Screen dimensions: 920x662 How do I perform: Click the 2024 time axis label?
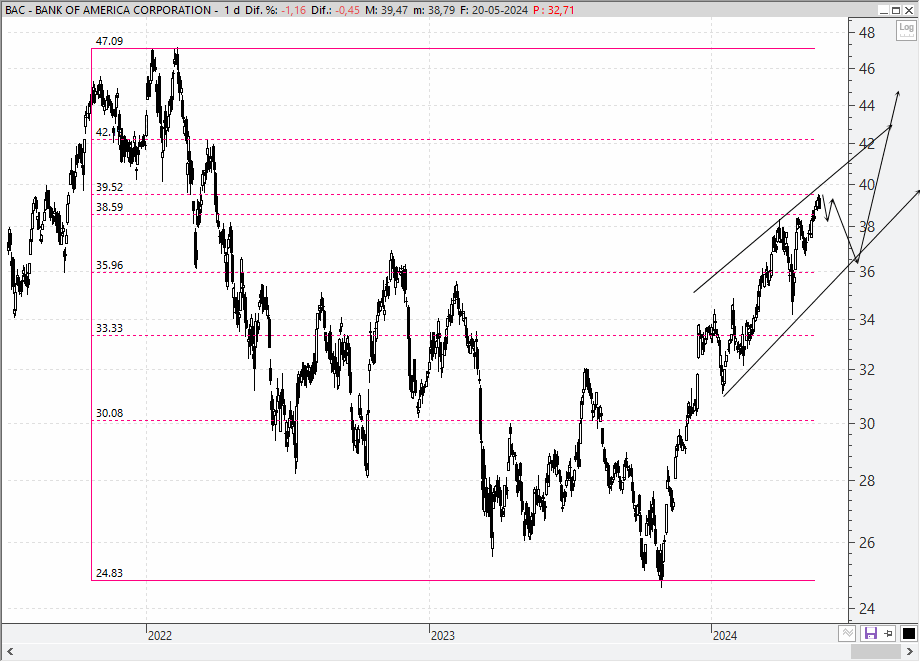[725, 636]
